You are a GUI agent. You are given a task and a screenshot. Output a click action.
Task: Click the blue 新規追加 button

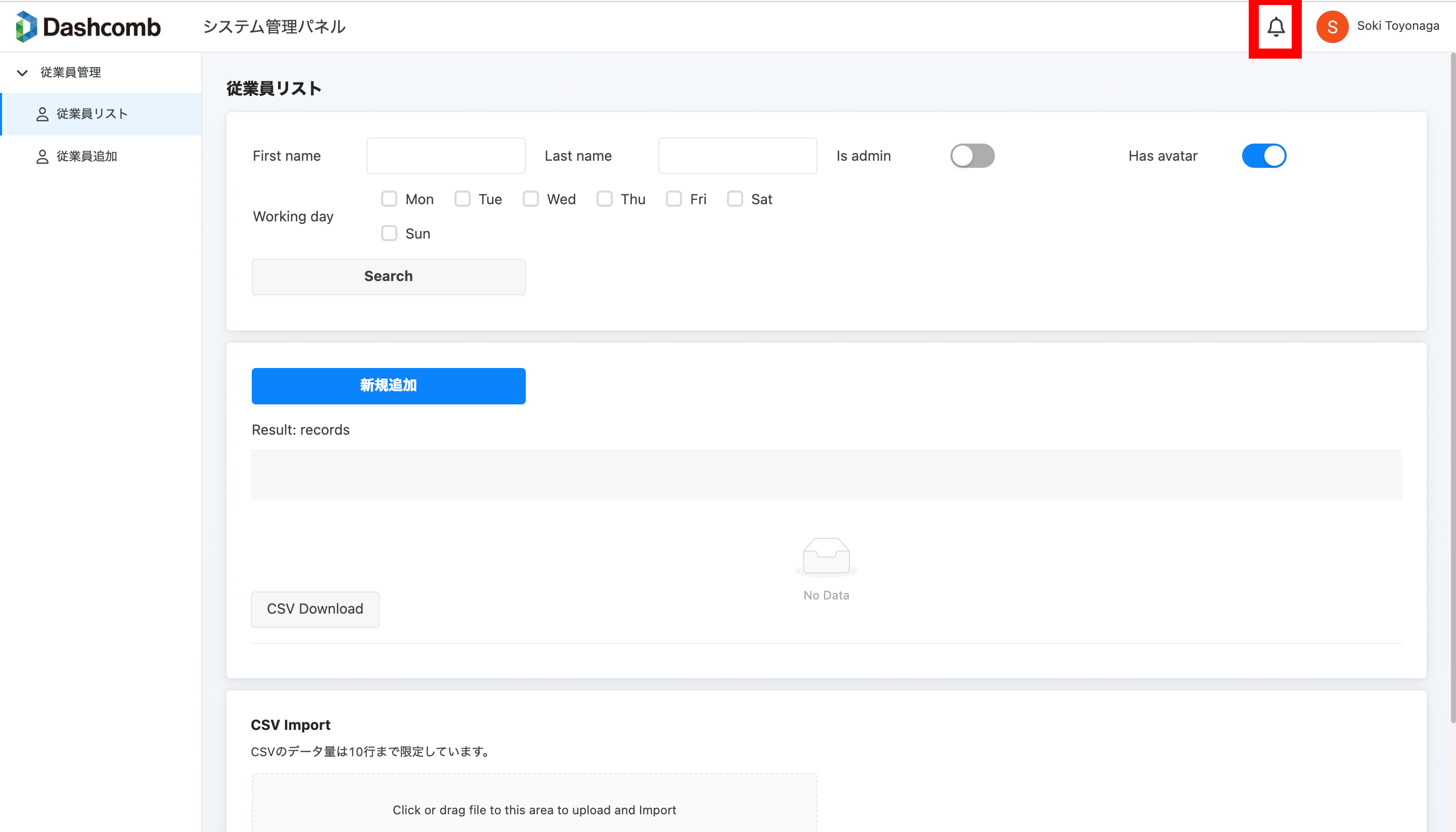pyautogui.click(x=388, y=386)
